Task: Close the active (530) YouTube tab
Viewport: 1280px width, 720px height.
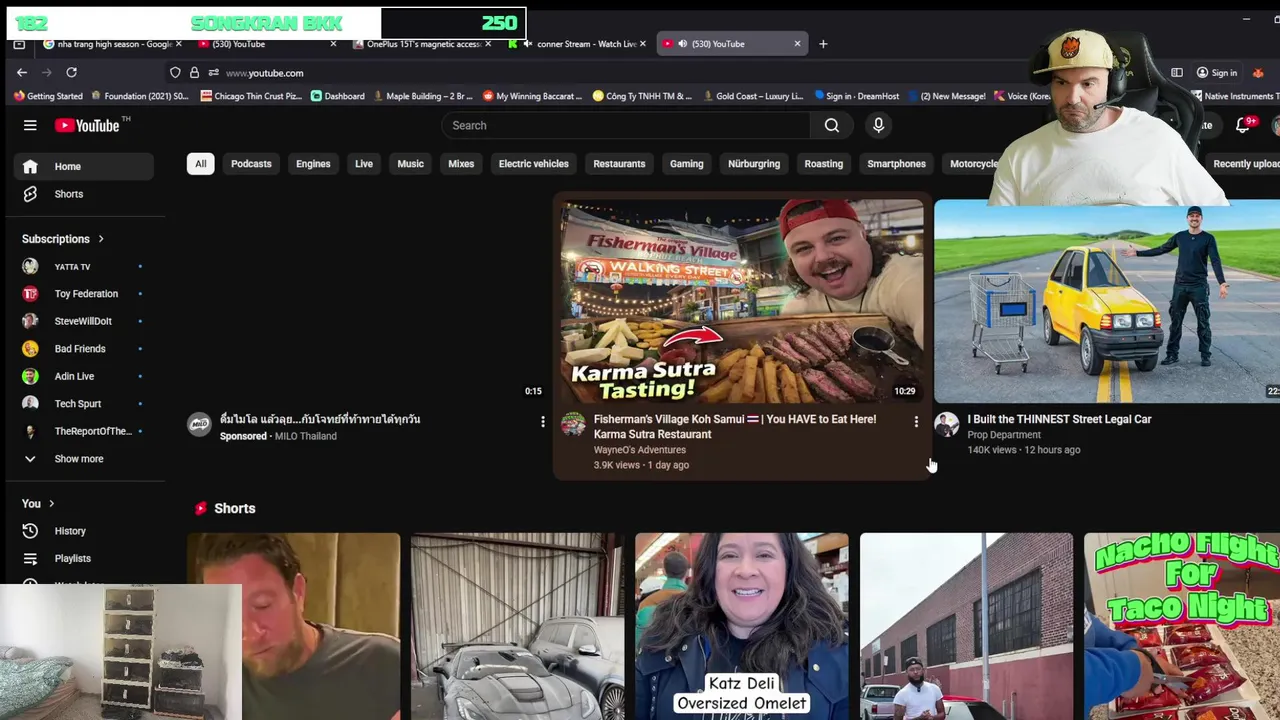Action: [797, 43]
